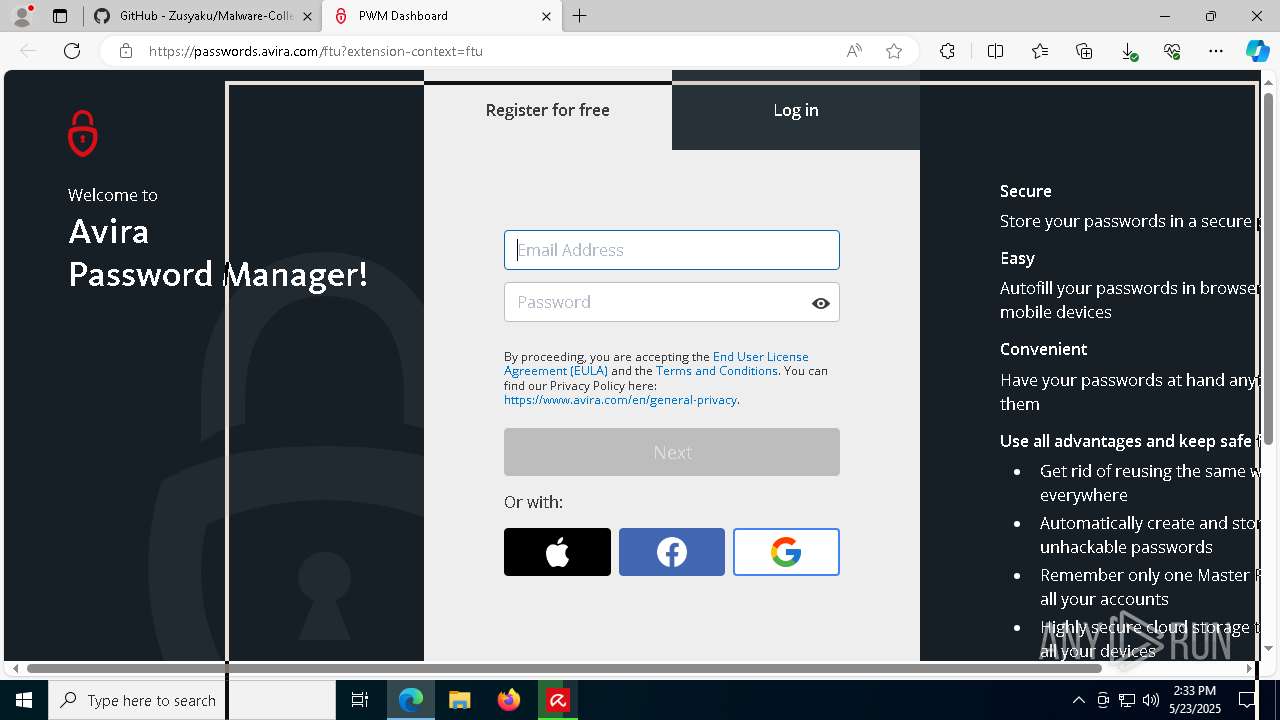This screenshot has height=720, width=1280.
Task: Open Microsoft Edge from the taskbar
Action: [x=411, y=700]
